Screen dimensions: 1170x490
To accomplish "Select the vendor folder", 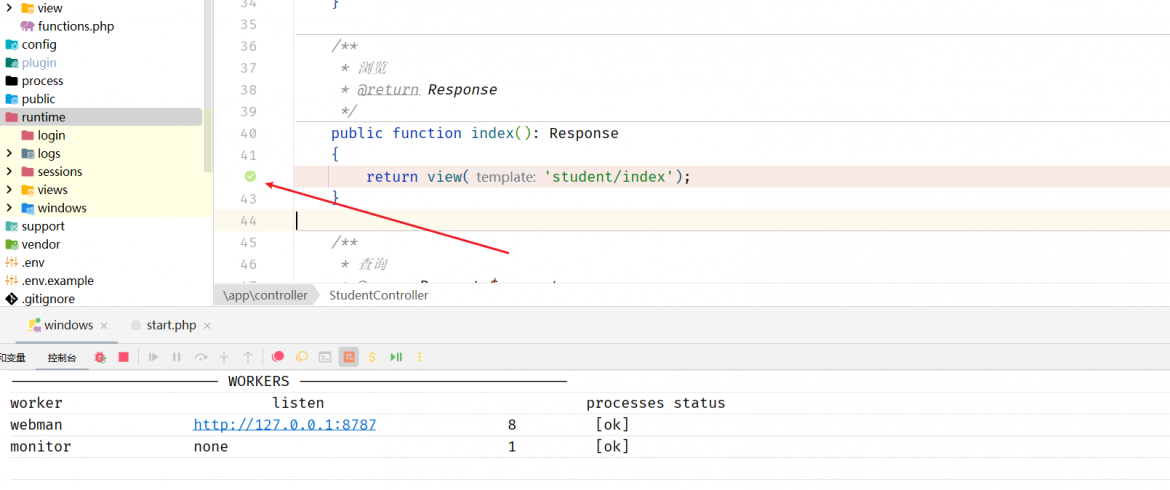I will (x=41, y=245).
